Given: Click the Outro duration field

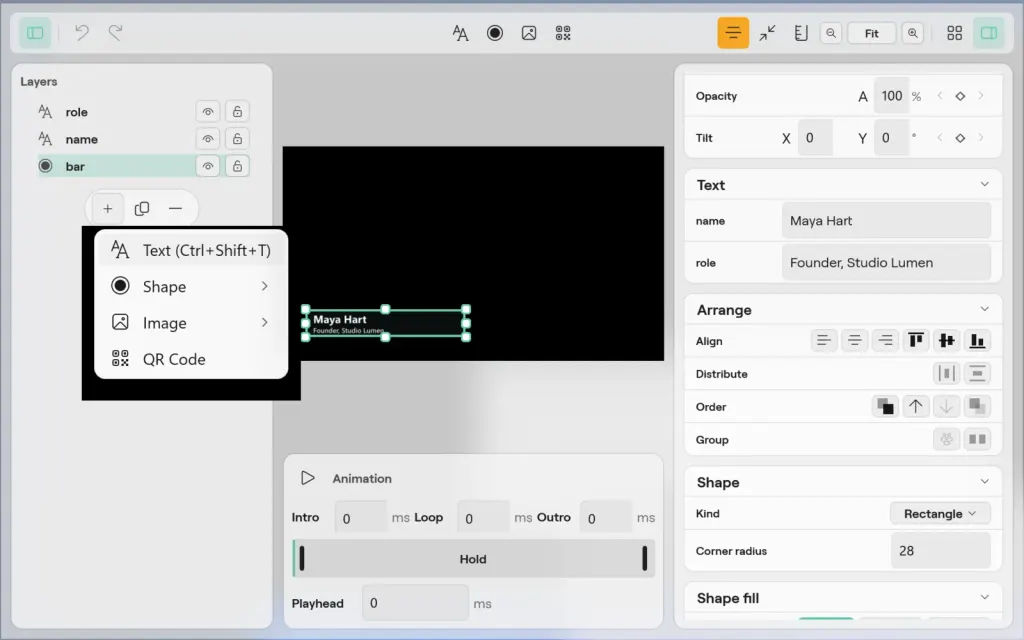Looking at the screenshot, I should click(605, 518).
